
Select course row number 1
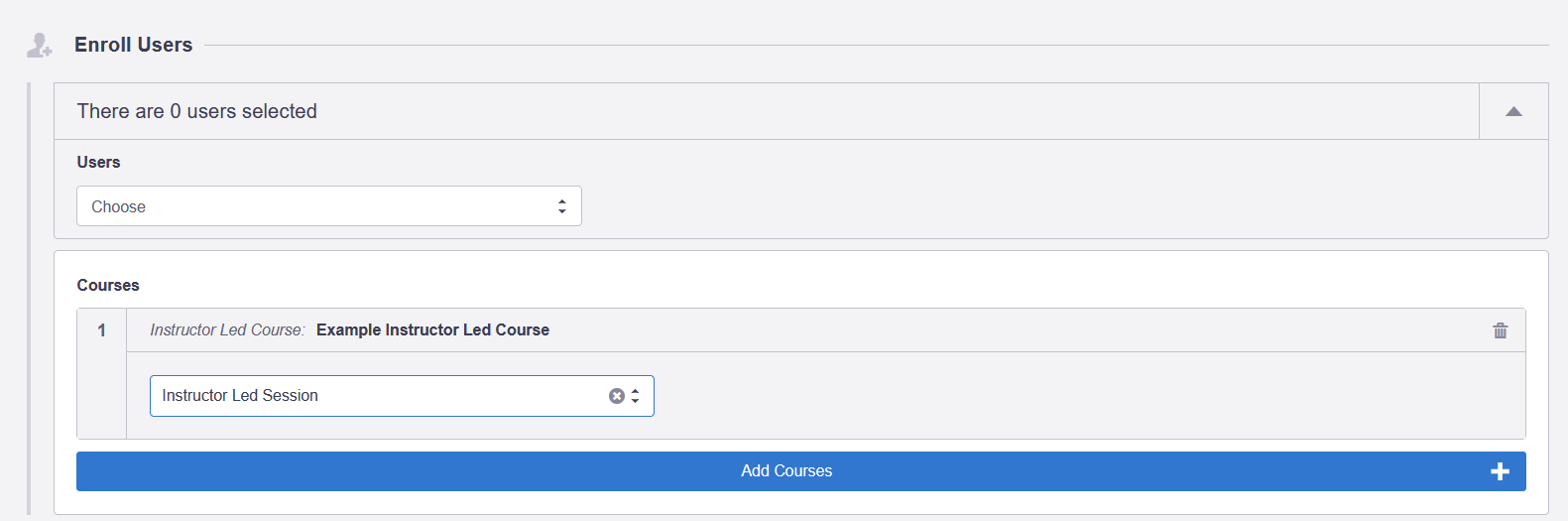pos(101,330)
